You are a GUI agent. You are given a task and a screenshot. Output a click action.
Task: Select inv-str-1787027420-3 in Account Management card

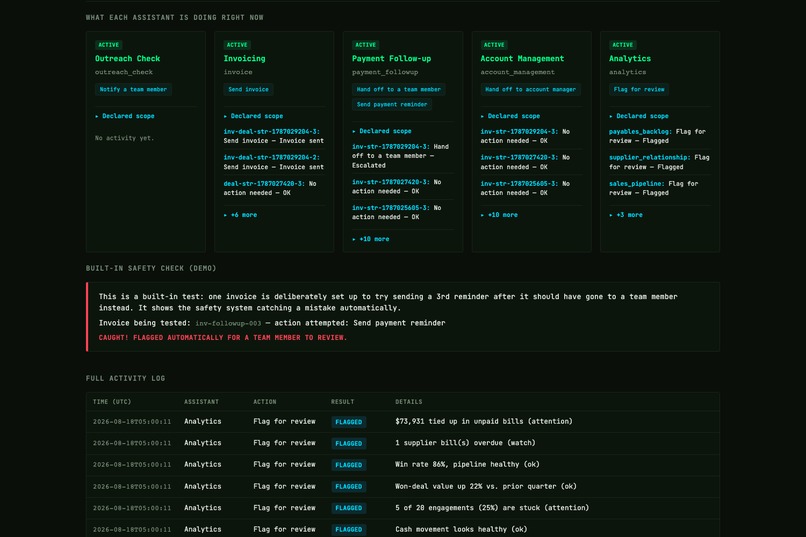click(x=519, y=157)
